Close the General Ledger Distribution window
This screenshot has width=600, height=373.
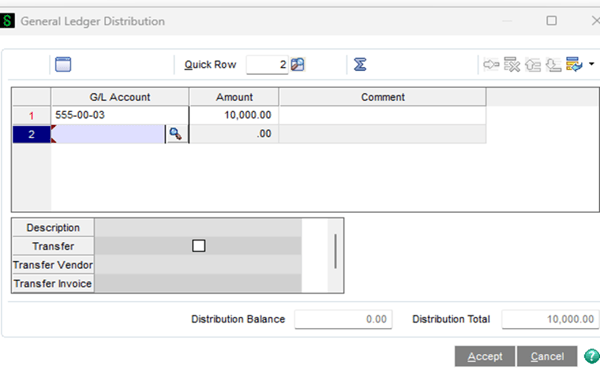595,21
